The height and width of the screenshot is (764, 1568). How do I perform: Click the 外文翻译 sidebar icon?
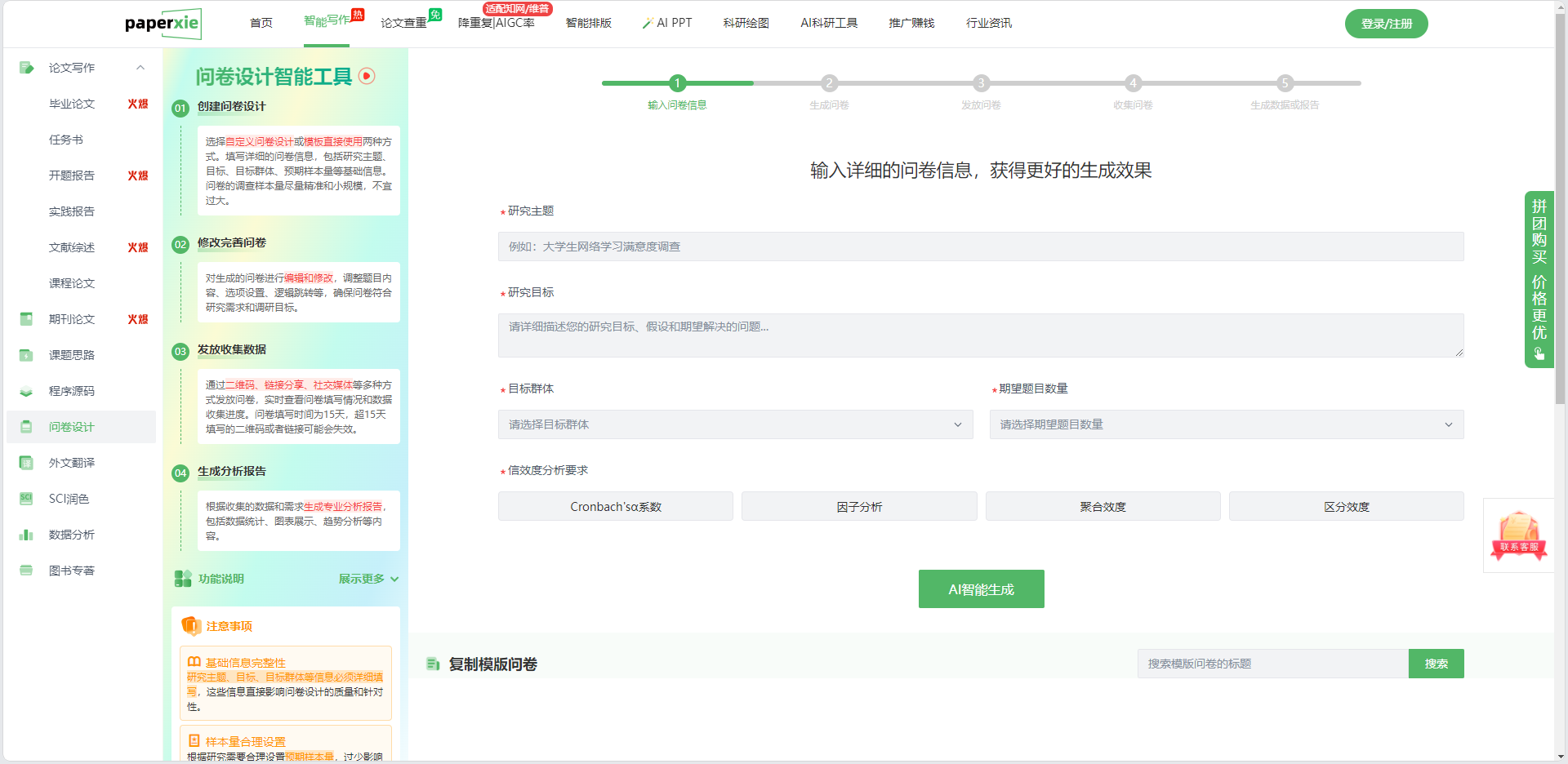[26, 463]
